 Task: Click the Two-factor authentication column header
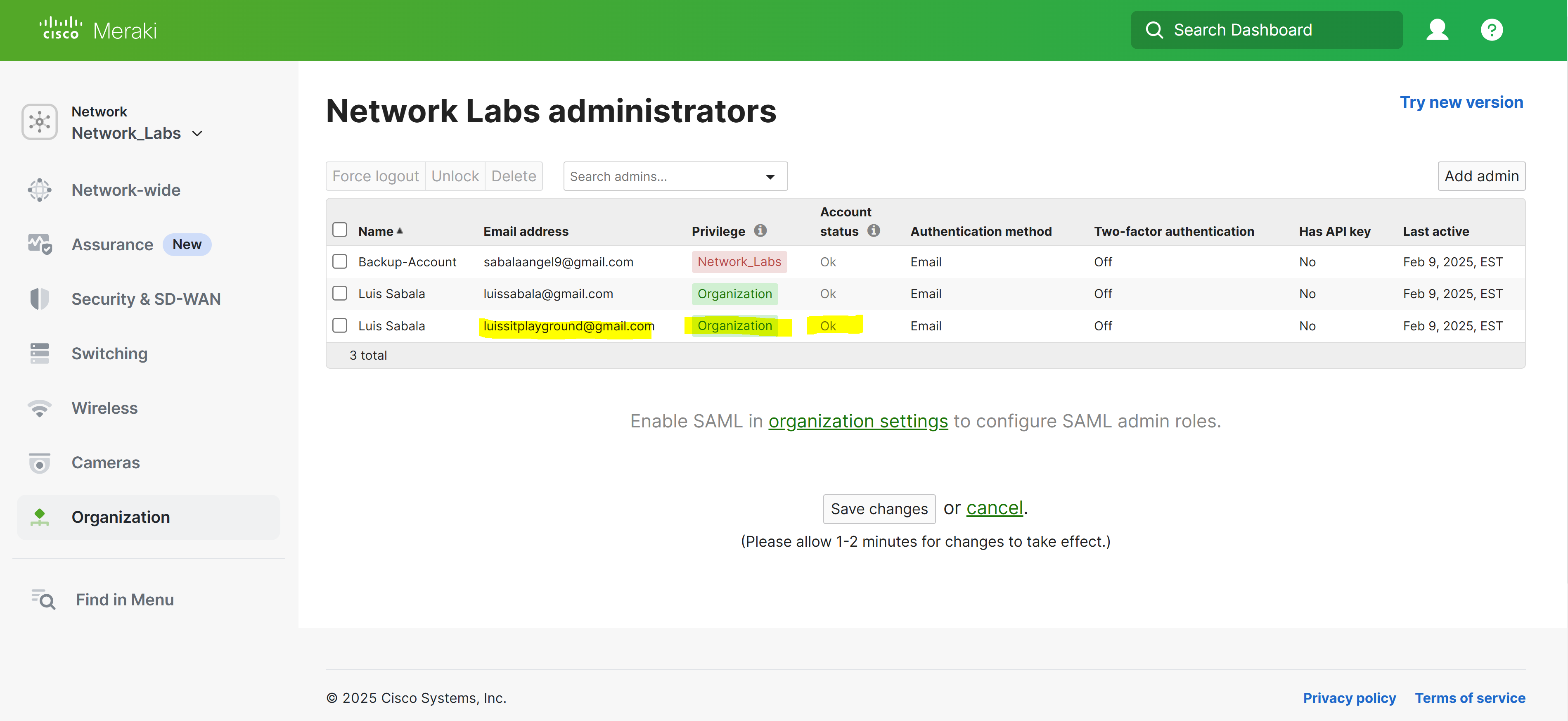pos(1174,231)
